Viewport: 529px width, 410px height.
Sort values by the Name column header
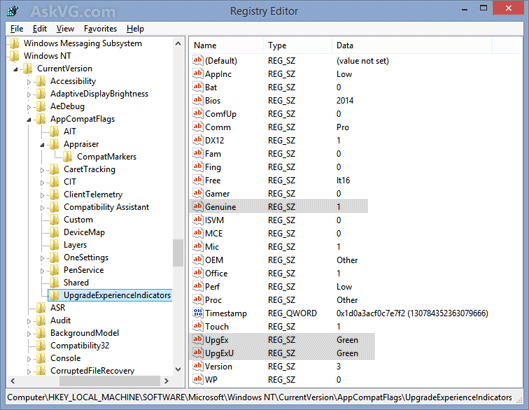pyautogui.click(x=227, y=45)
